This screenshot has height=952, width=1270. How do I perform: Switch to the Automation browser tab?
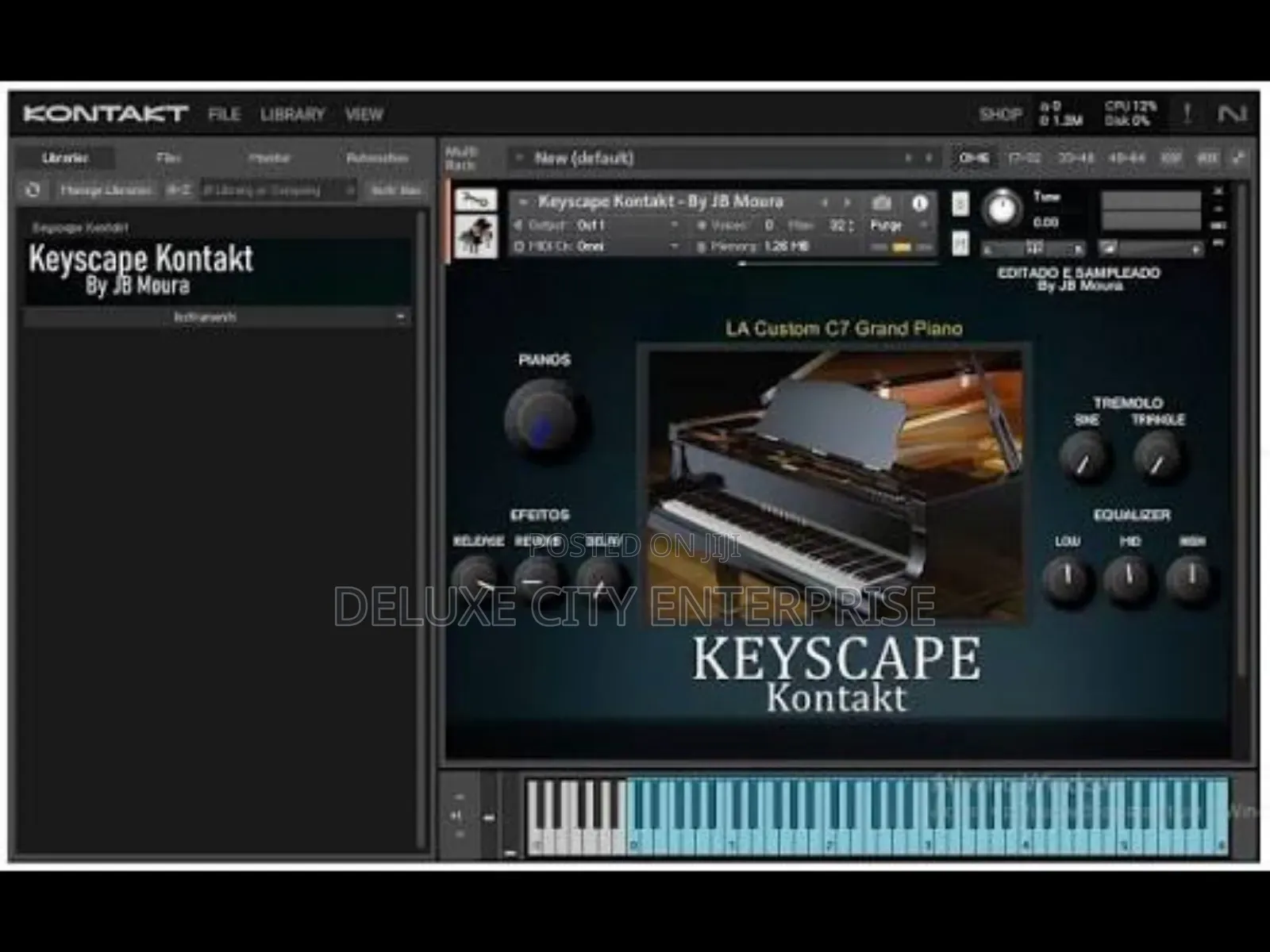pyautogui.click(x=377, y=158)
